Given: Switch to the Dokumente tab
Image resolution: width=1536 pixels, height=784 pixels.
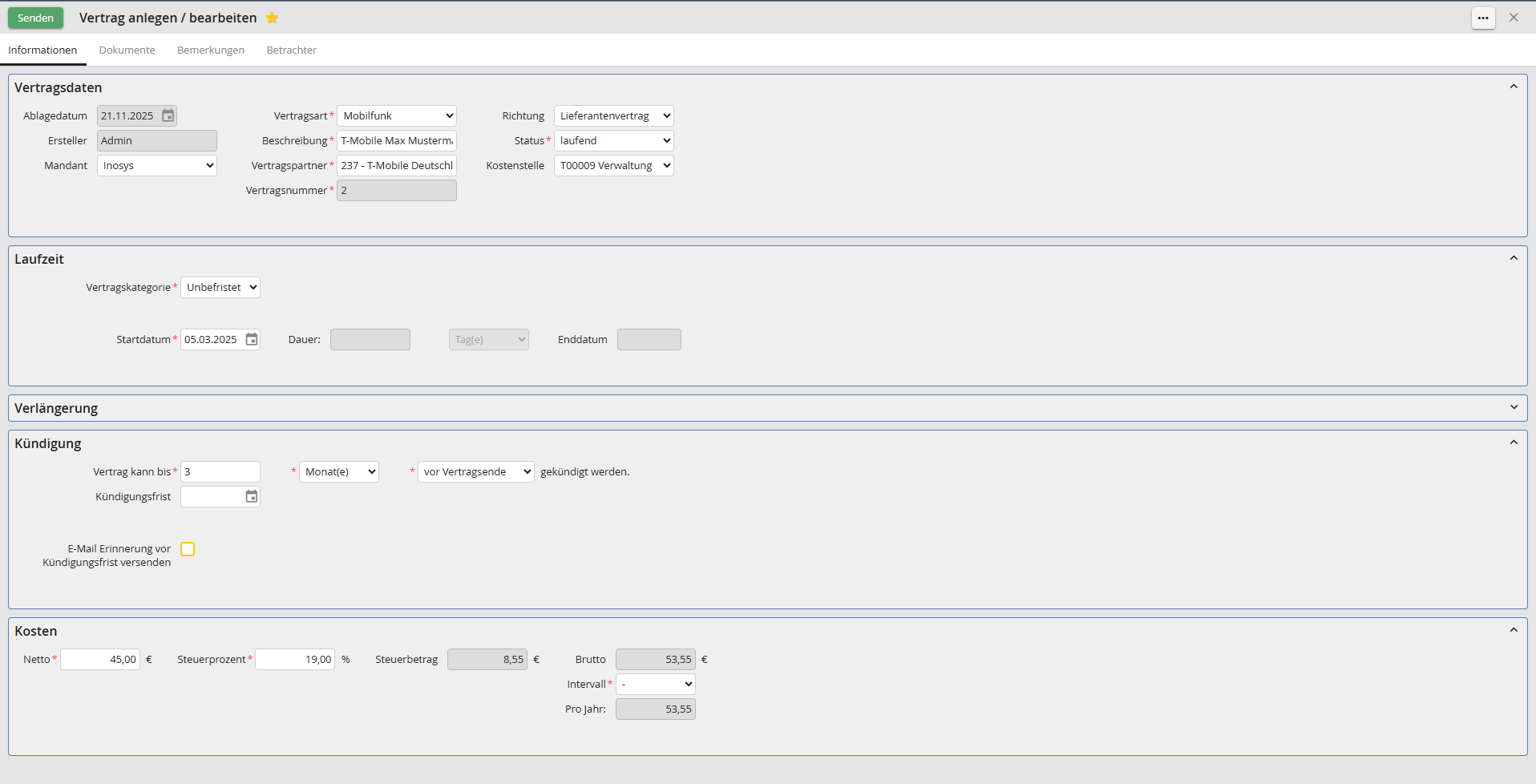Looking at the screenshot, I should click(127, 50).
